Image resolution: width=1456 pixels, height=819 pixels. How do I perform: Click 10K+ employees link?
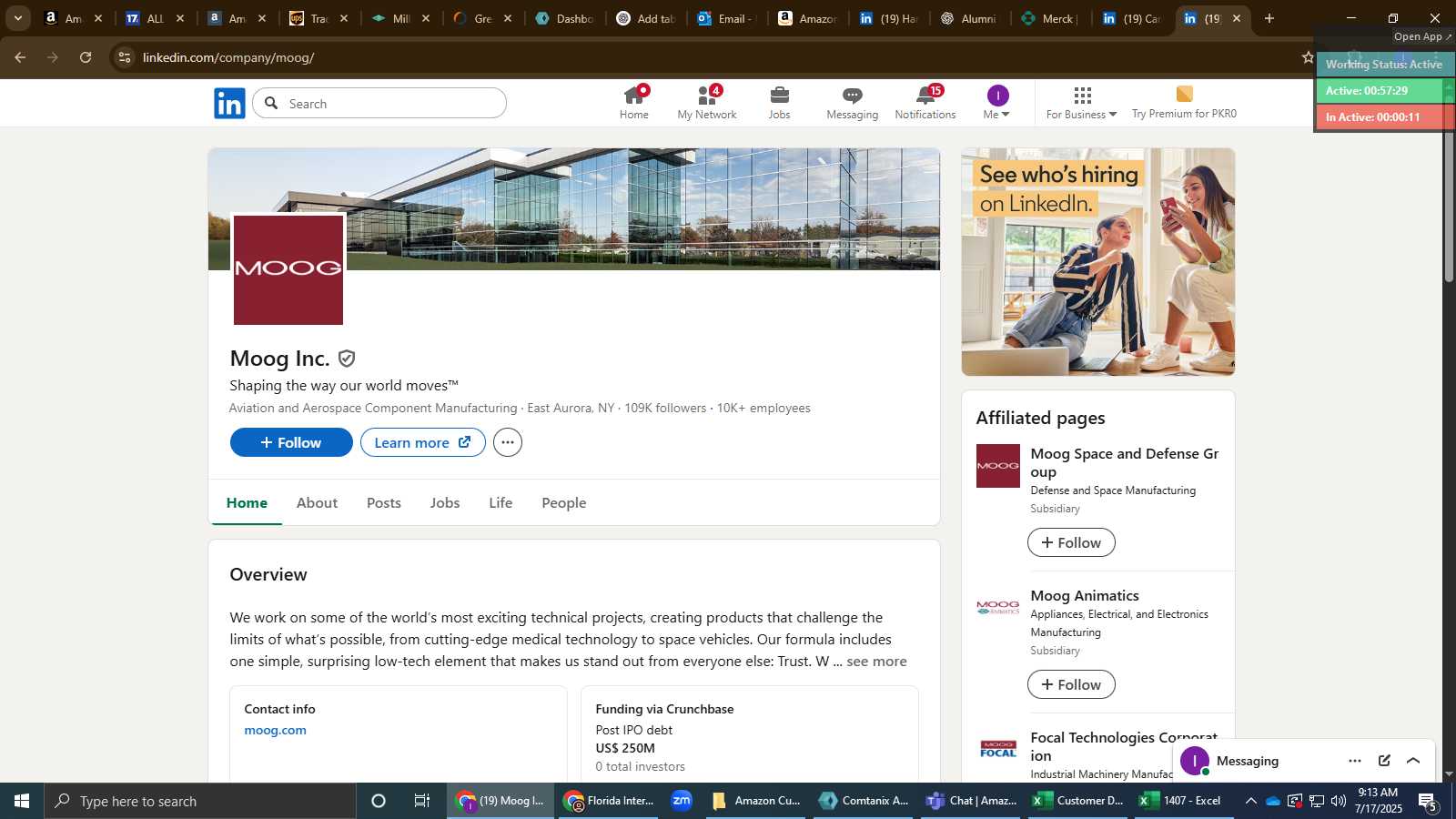coord(763,408)
